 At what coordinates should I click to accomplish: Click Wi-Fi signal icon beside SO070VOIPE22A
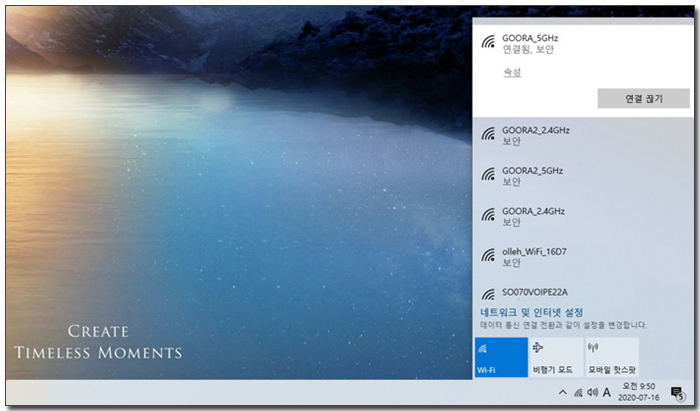click(488, 295)
